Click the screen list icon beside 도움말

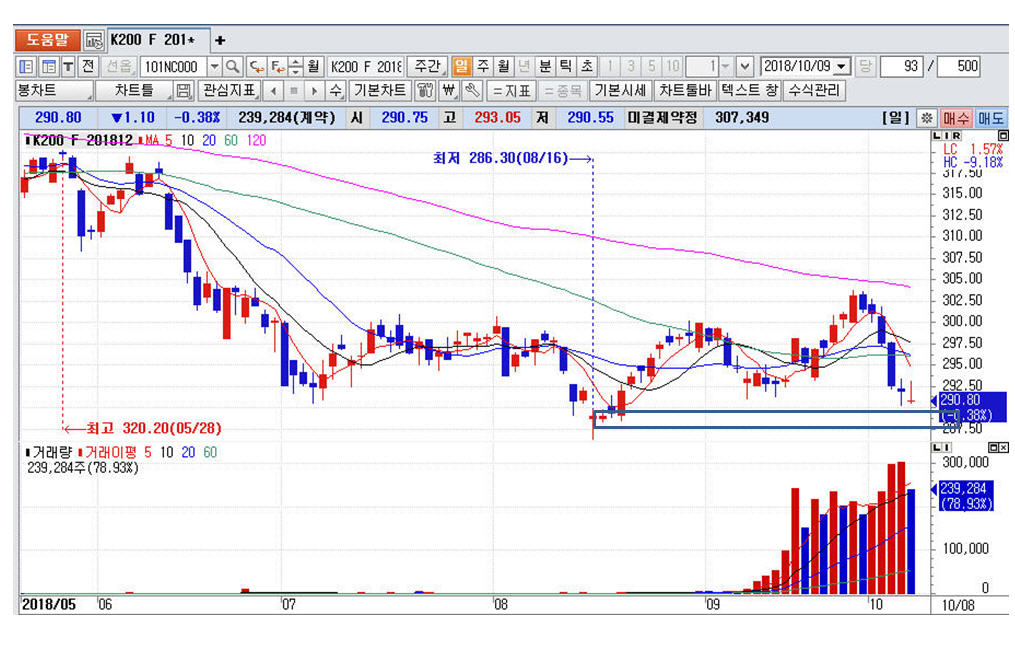tap(93, 40)
